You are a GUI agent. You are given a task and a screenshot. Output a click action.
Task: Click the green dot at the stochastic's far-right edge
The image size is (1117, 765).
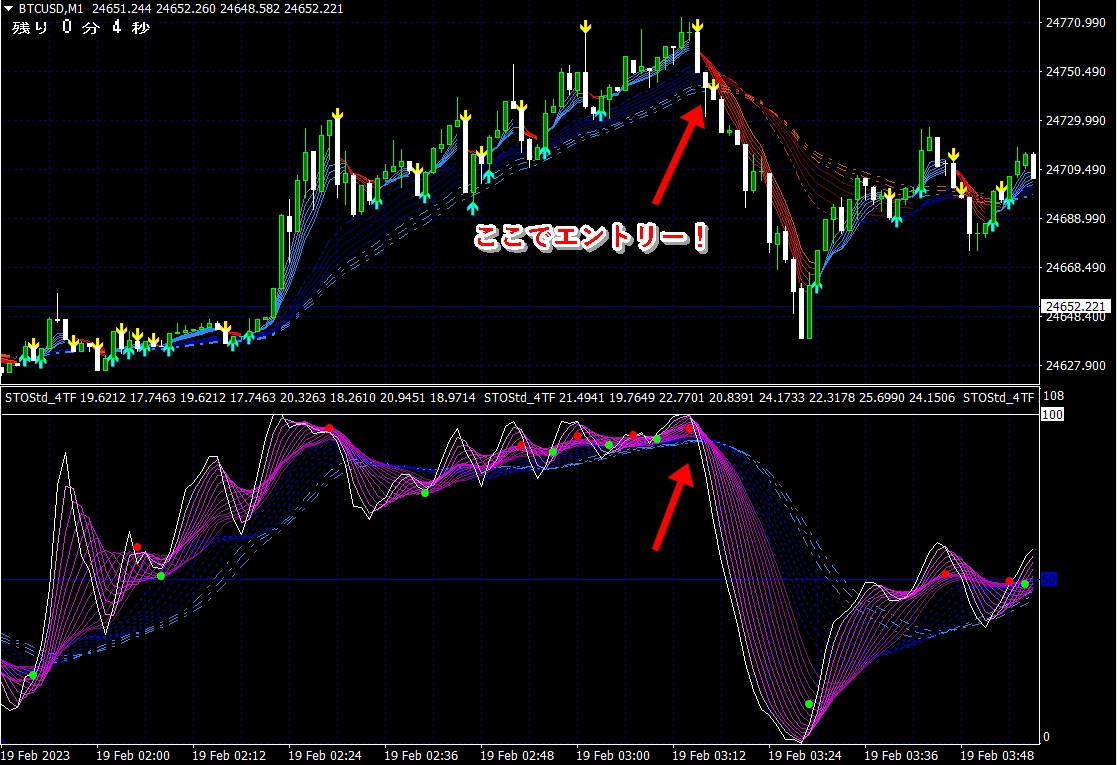1025,584
